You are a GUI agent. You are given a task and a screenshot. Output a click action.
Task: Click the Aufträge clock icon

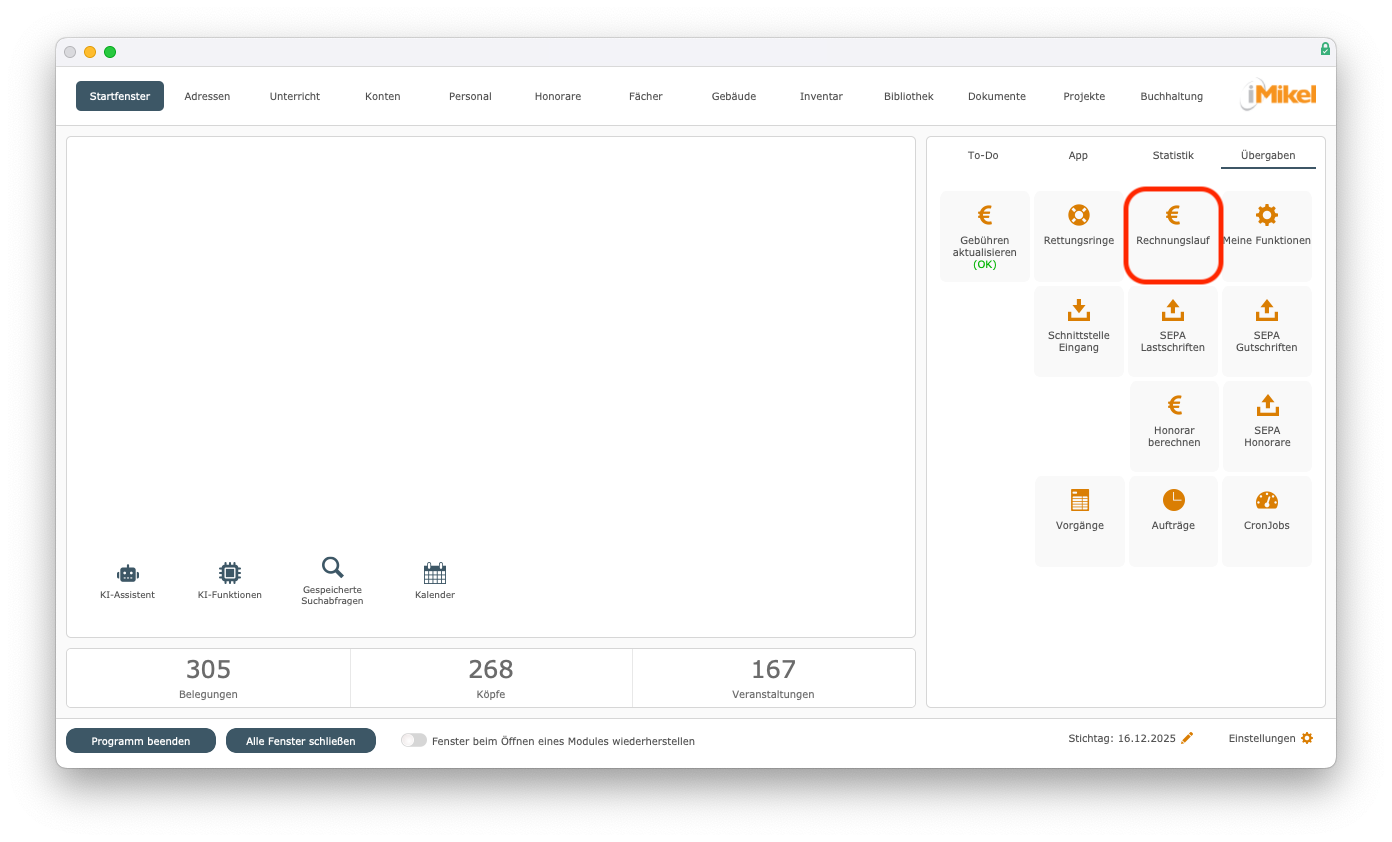tap(1173, 501)
